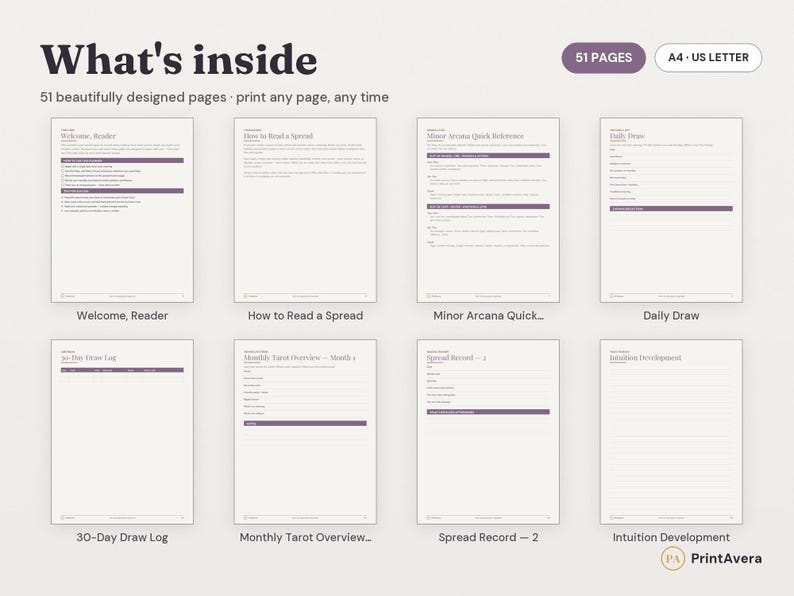The width and height of the screenshot is (794, 596).
Task: Click the A4 · US LETTER badge
Action: tap(708, 58)
